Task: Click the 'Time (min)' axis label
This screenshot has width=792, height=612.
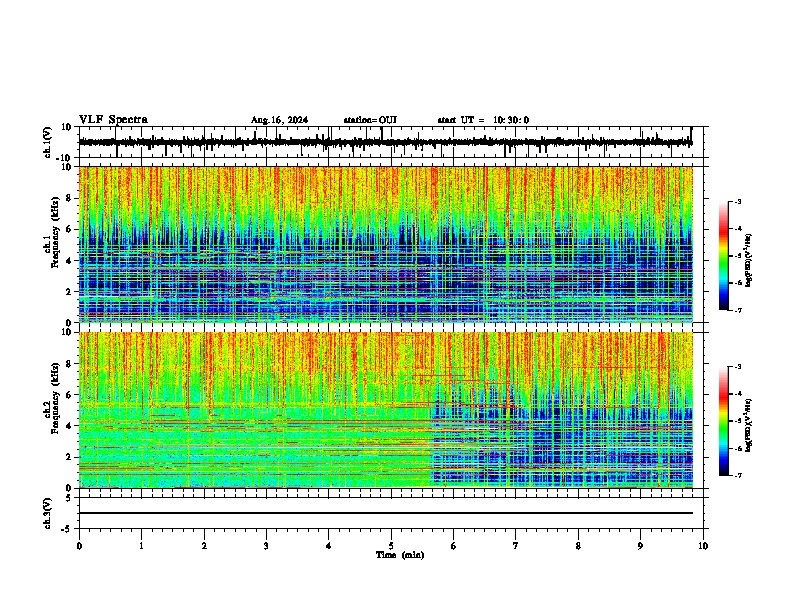Action: click(400, 555)
